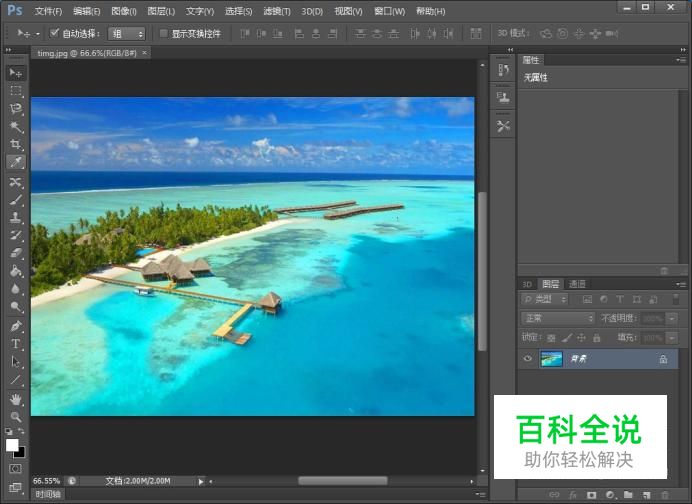Uncheck the 自动选择 checkbox
The image size is (692, 504).
[x=55, y=33]
